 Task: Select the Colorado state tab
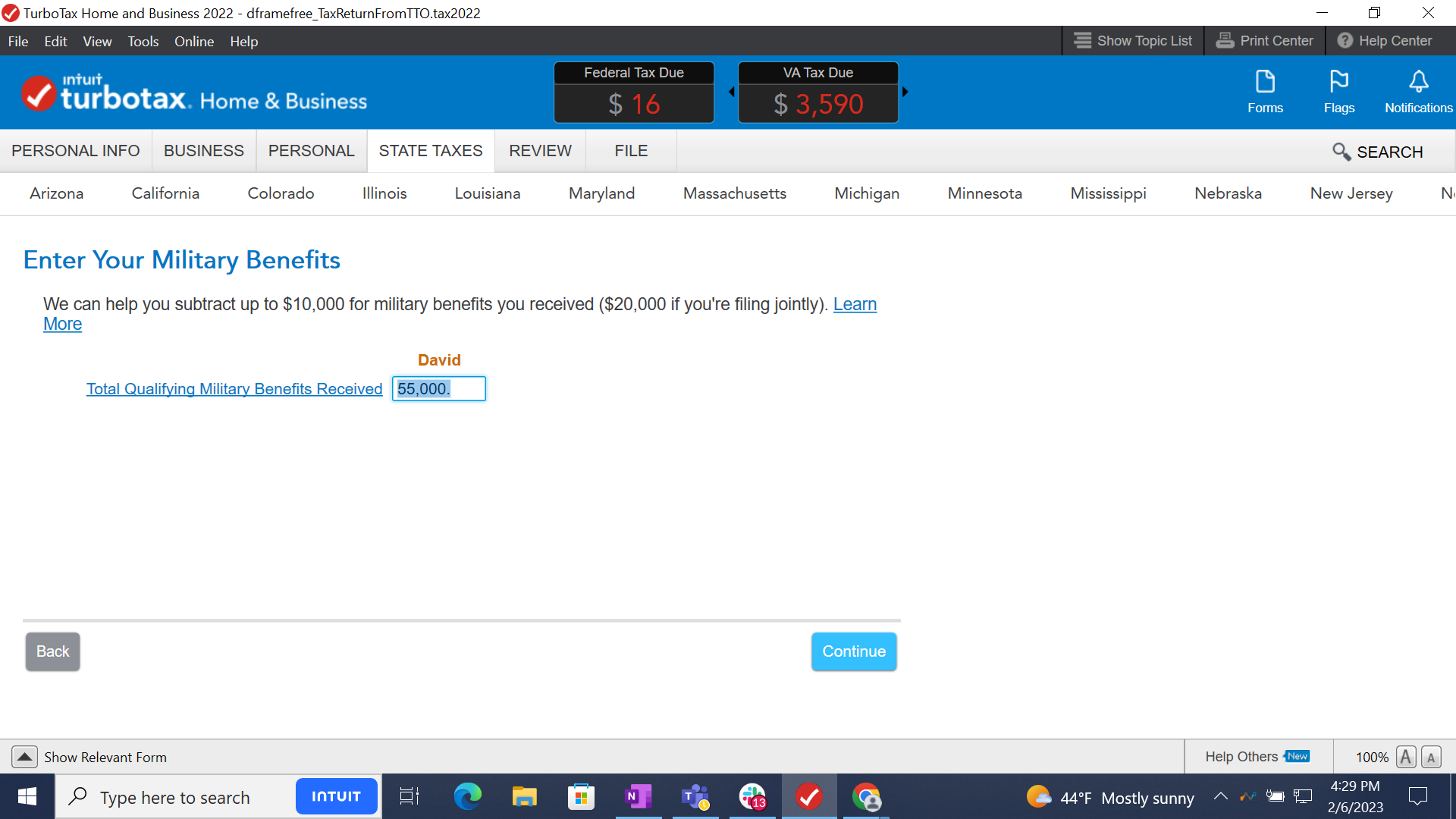(281, 193)
